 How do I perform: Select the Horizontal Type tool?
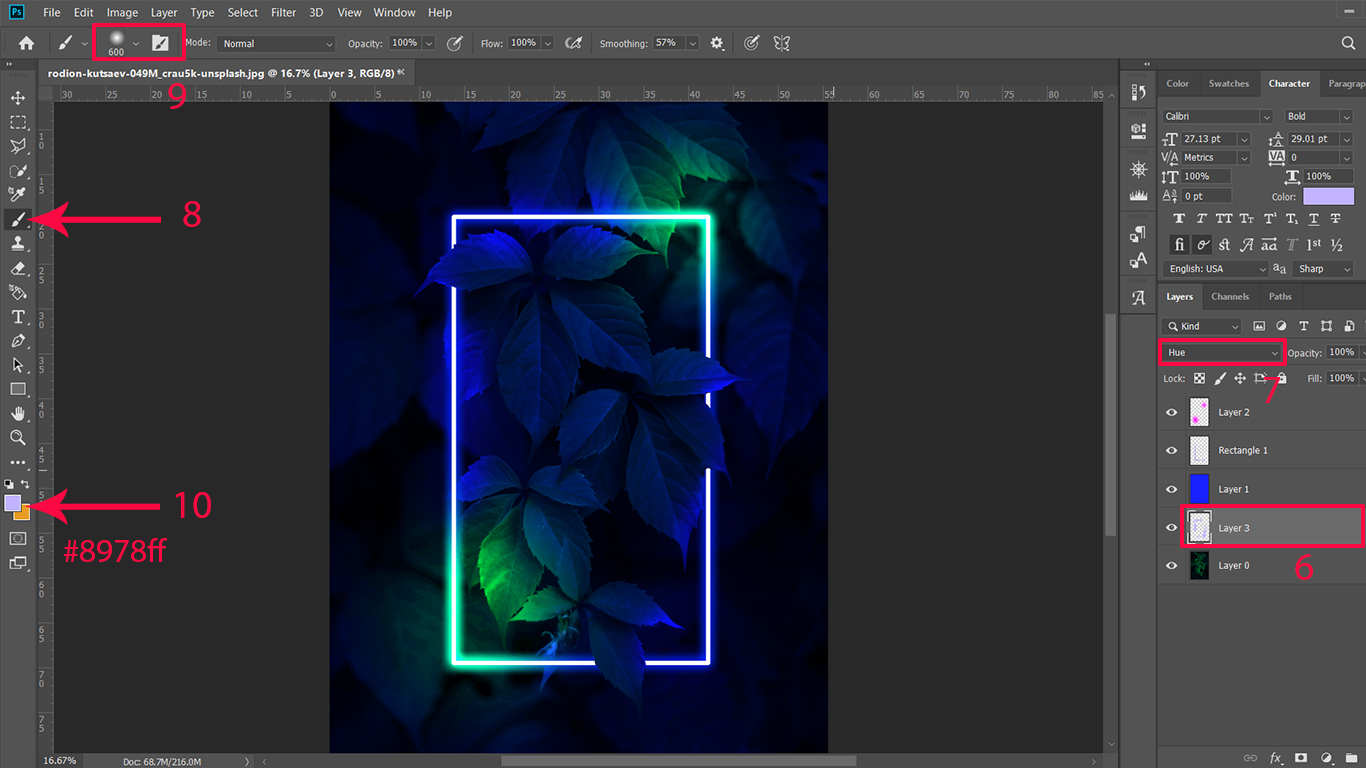point(18,317)
